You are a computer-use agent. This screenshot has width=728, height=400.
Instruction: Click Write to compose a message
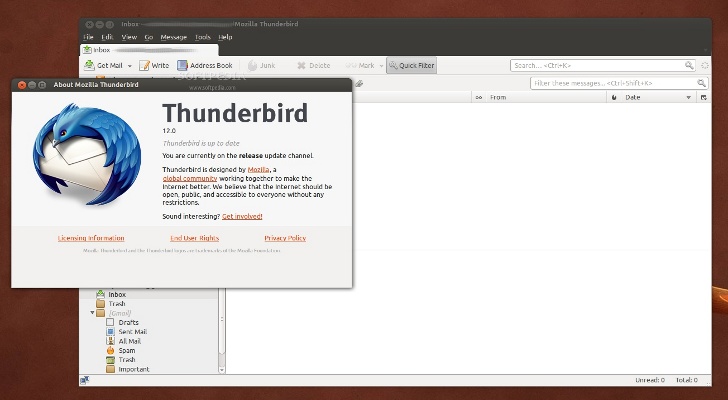[154, 65]
